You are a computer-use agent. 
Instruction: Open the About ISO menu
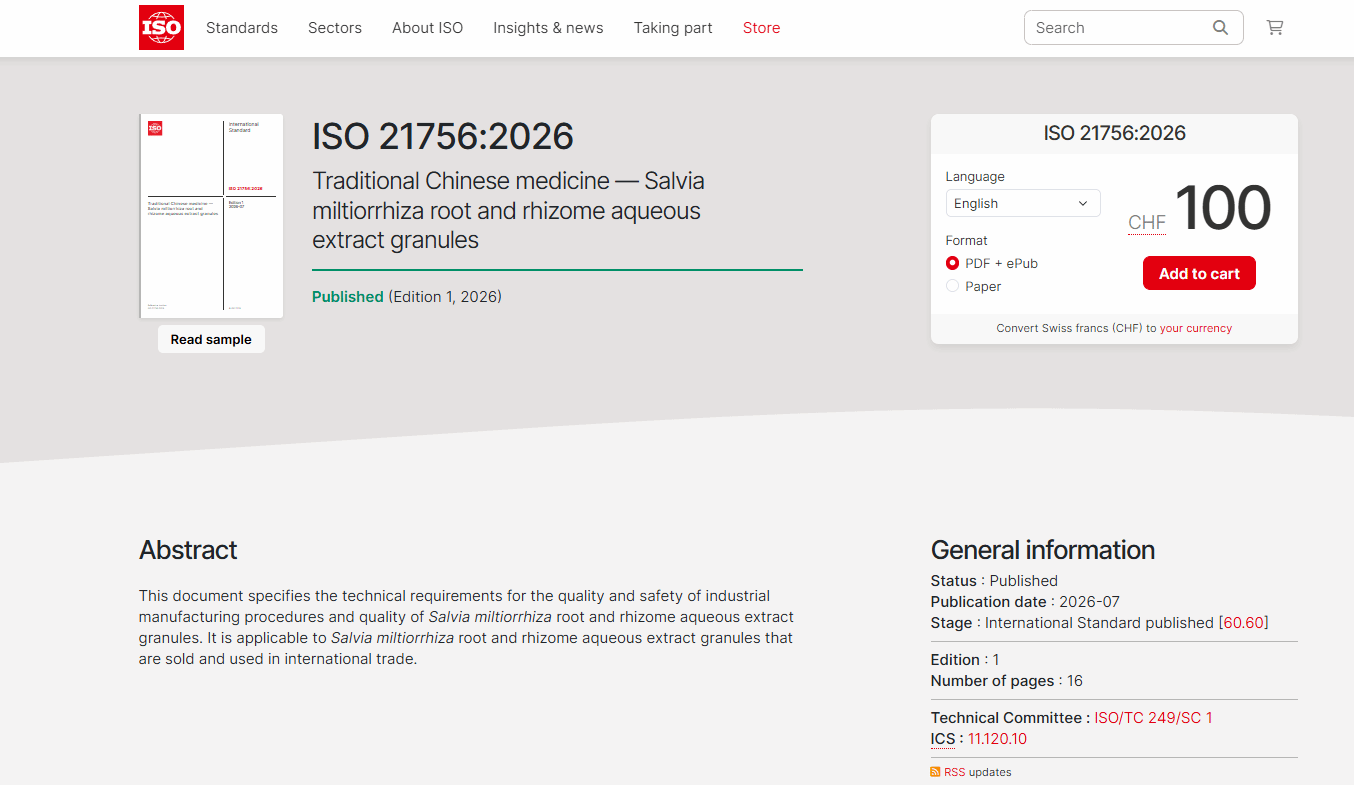click(428, 28)
